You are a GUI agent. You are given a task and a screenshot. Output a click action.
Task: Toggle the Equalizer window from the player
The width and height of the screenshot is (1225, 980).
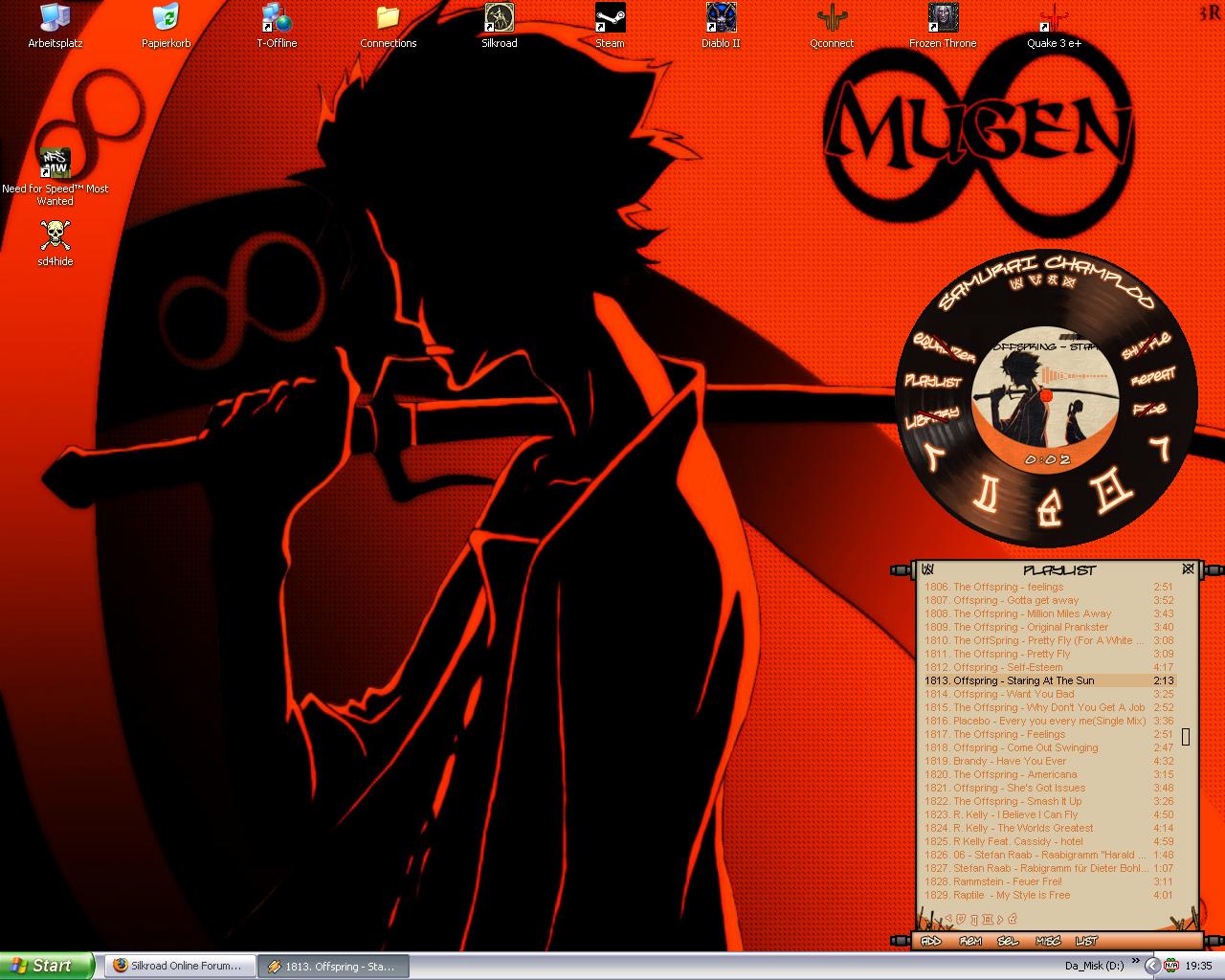pyautogui.click(x=944, y=348)
